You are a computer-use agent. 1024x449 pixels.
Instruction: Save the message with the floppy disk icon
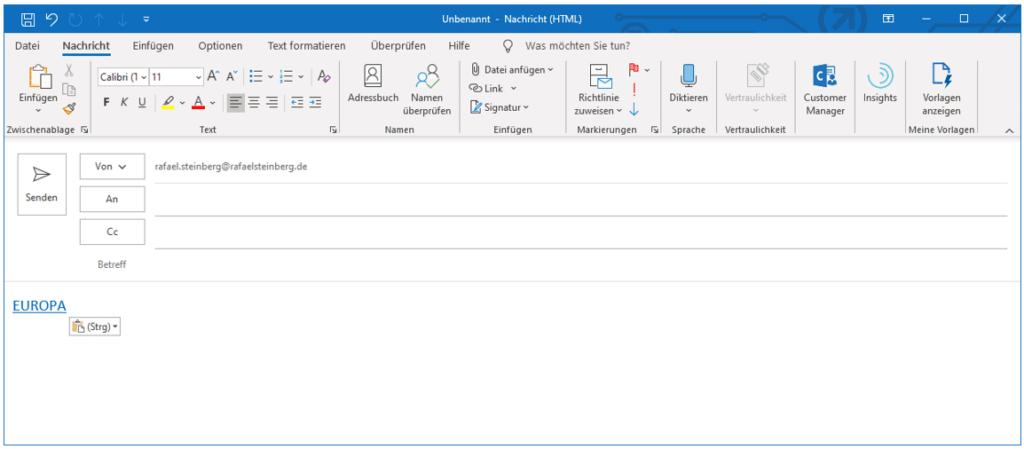(x=28, y=19)
